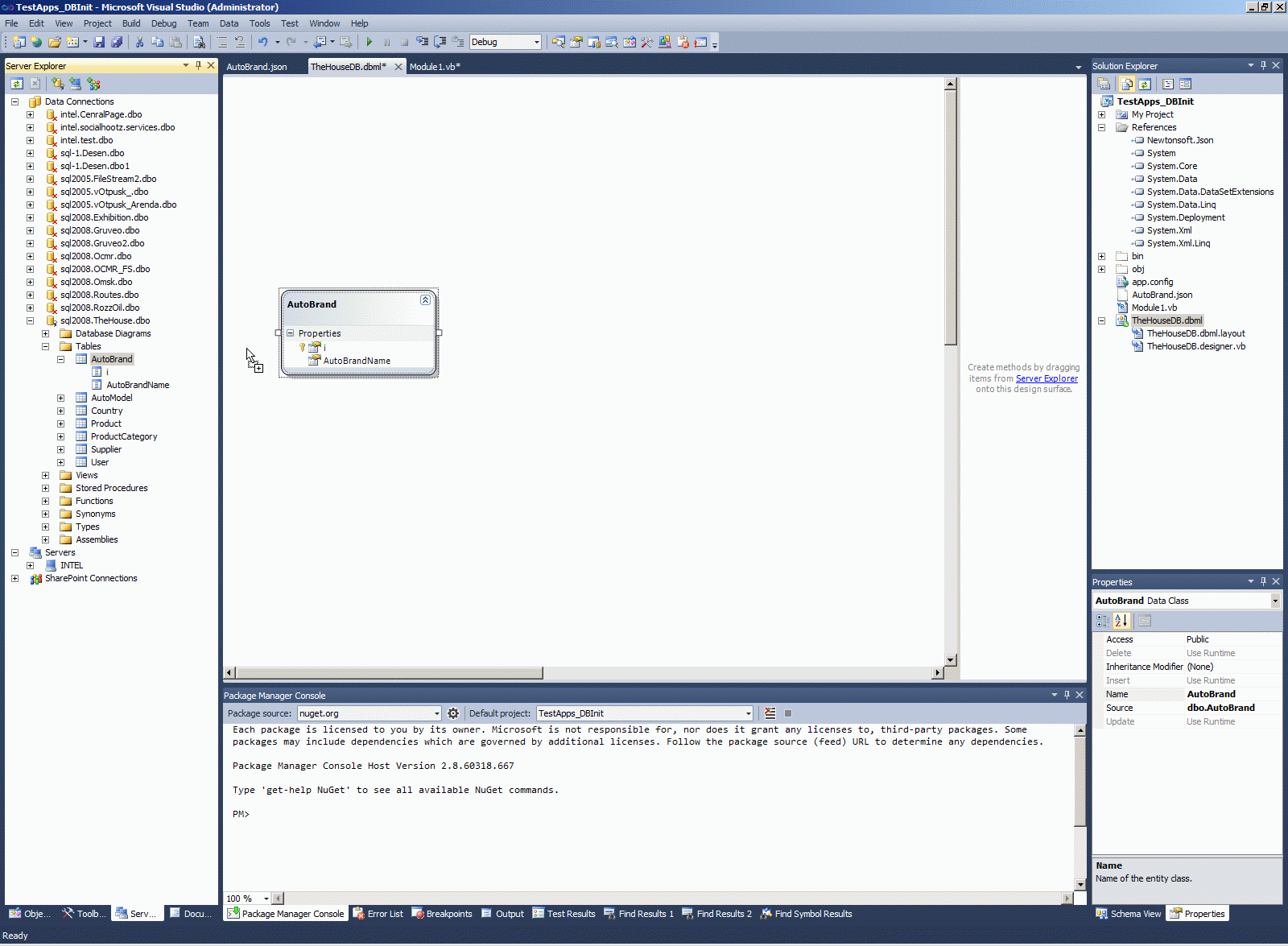
Task: Start debugging with the green play icon
Action: (x=369, y=42)
